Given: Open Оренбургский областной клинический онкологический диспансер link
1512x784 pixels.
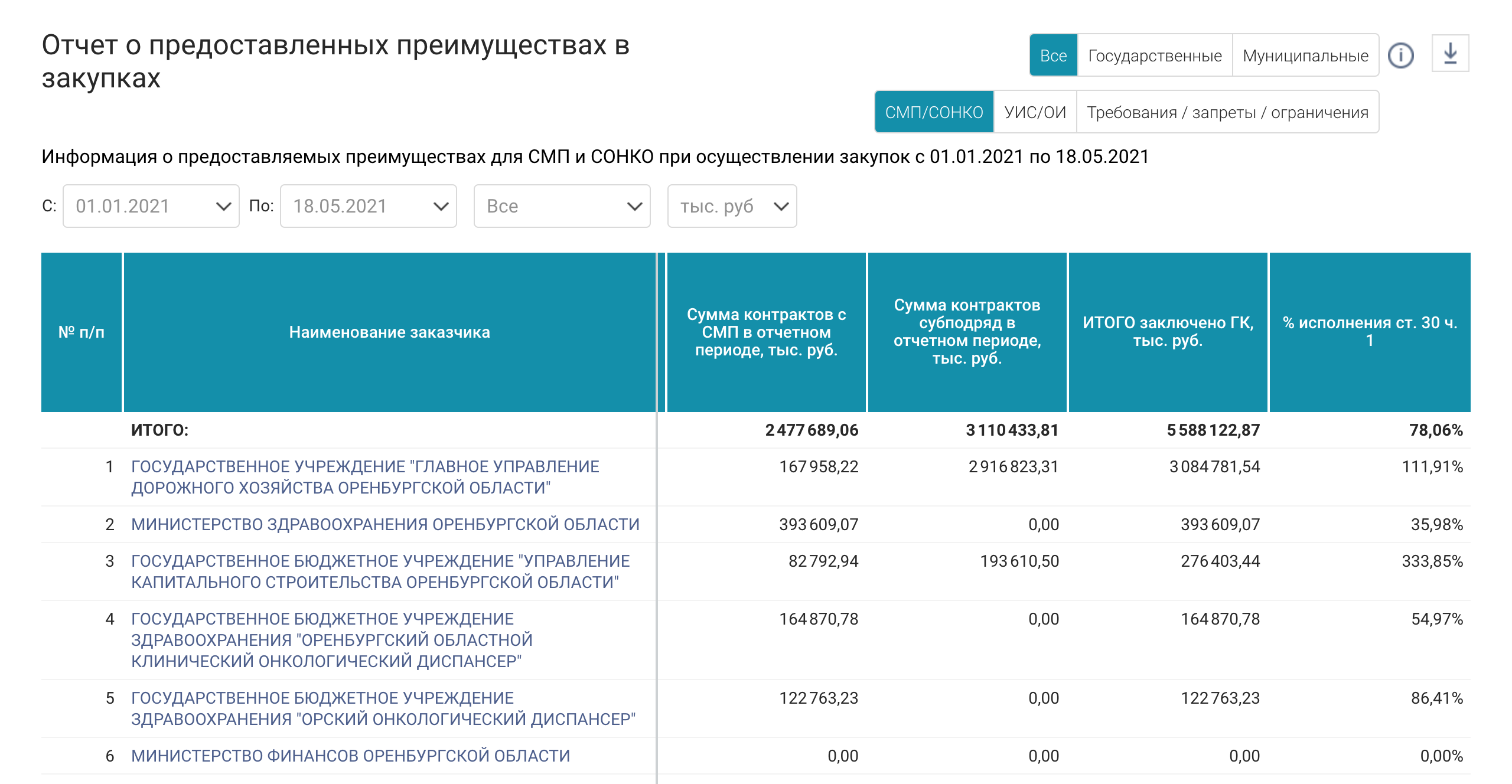Looking at the screenshot, I should 331,640.
